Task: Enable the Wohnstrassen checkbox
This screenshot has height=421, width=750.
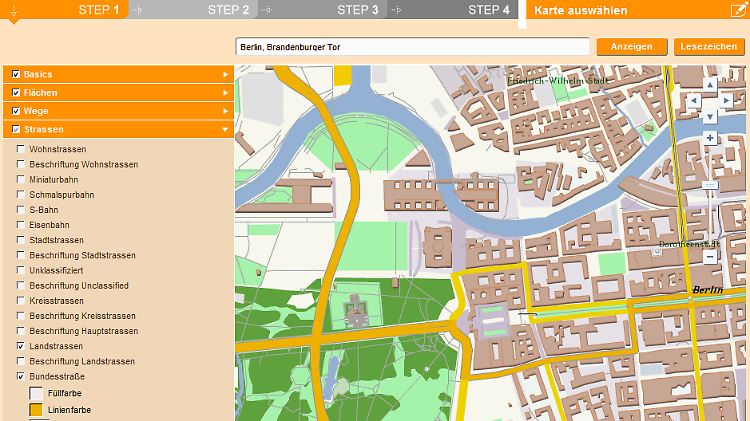Action: click(20, 149)
